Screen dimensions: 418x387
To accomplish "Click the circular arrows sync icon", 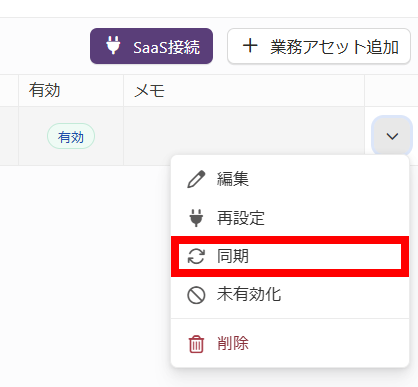I will 196,256.
